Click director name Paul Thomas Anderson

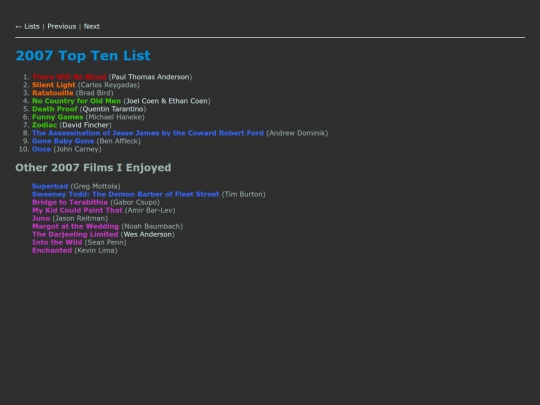point(150,77)
